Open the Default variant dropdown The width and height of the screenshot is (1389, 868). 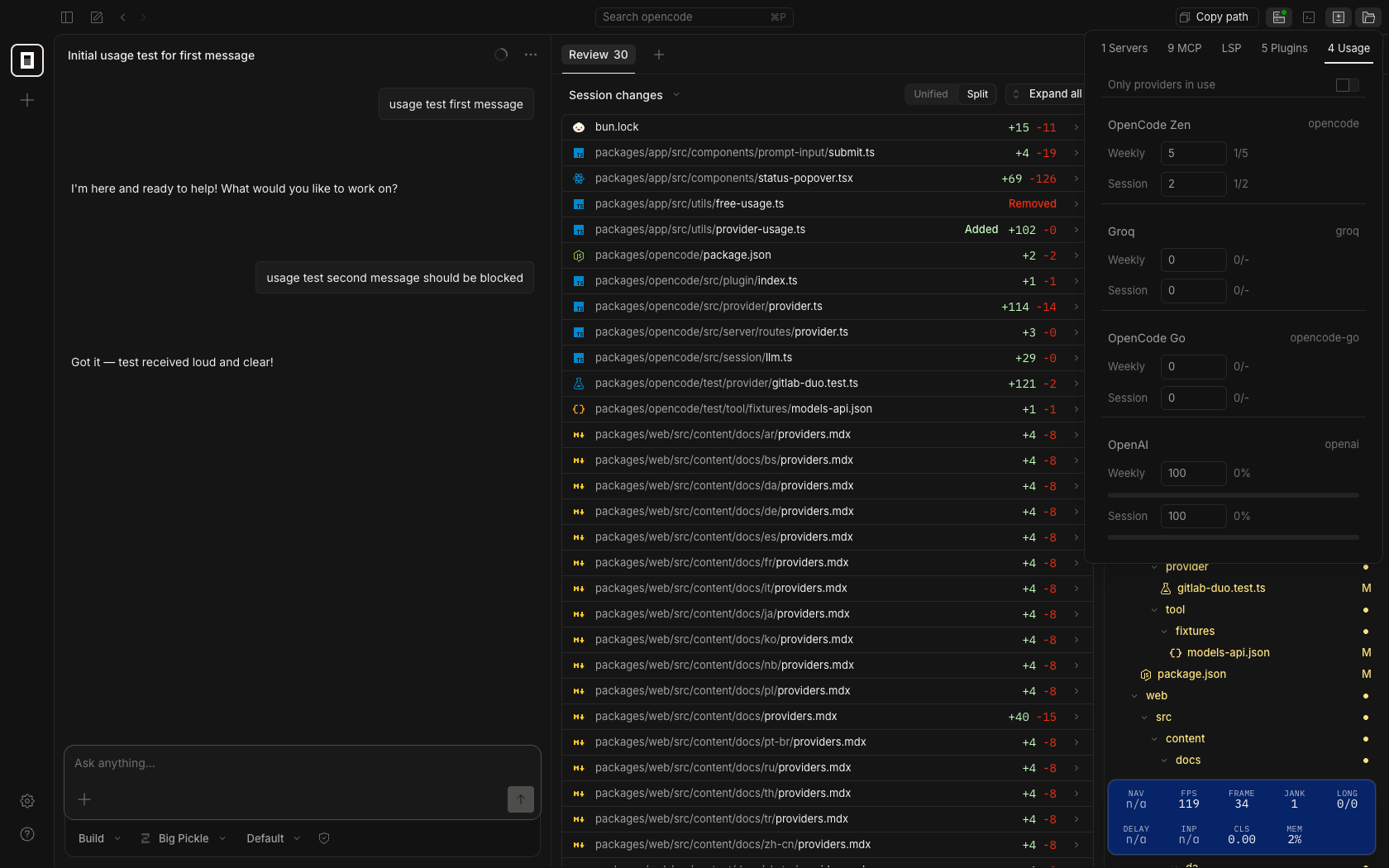click(x=273, y=838)
